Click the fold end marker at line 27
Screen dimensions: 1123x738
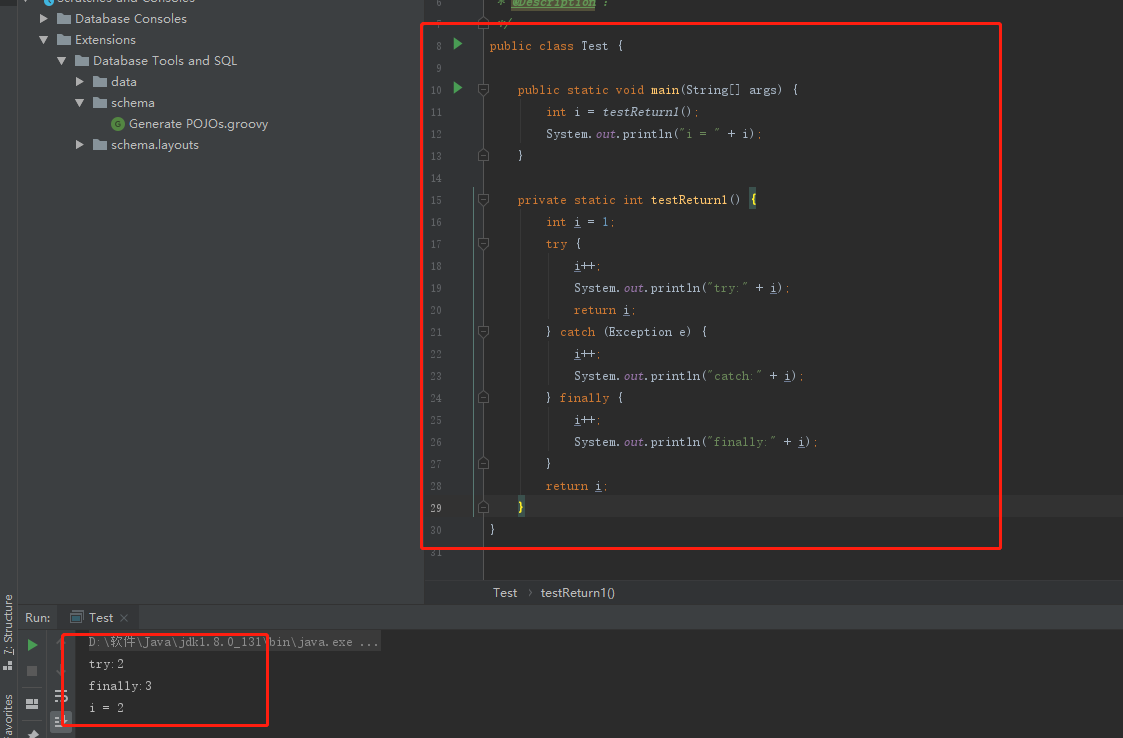[x=483, y=464]
